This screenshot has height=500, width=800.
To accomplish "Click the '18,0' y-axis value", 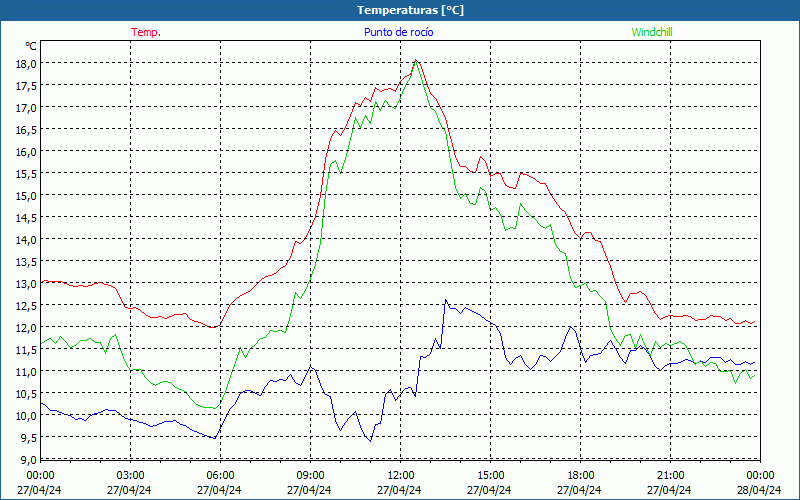I will (x=27, y=64).
